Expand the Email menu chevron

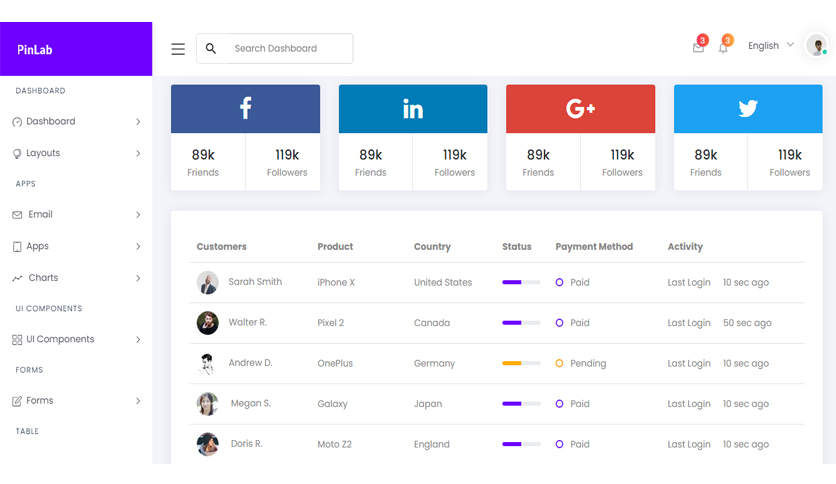[x=138, y=215]
